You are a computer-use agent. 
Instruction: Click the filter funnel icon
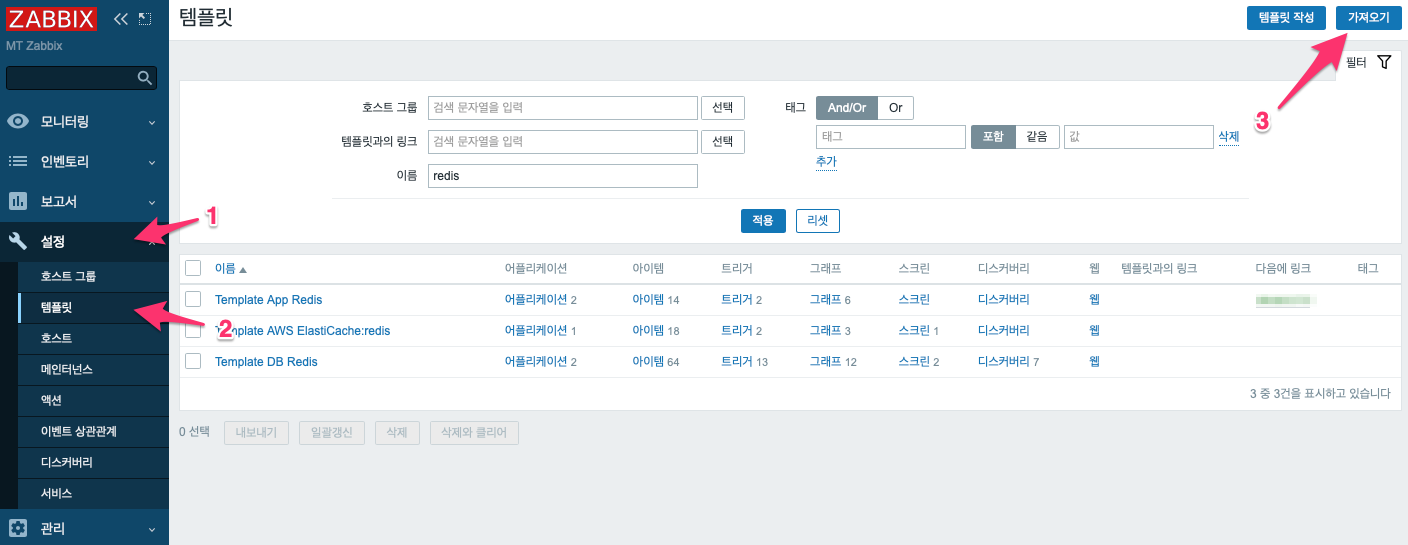point(1384,62)
